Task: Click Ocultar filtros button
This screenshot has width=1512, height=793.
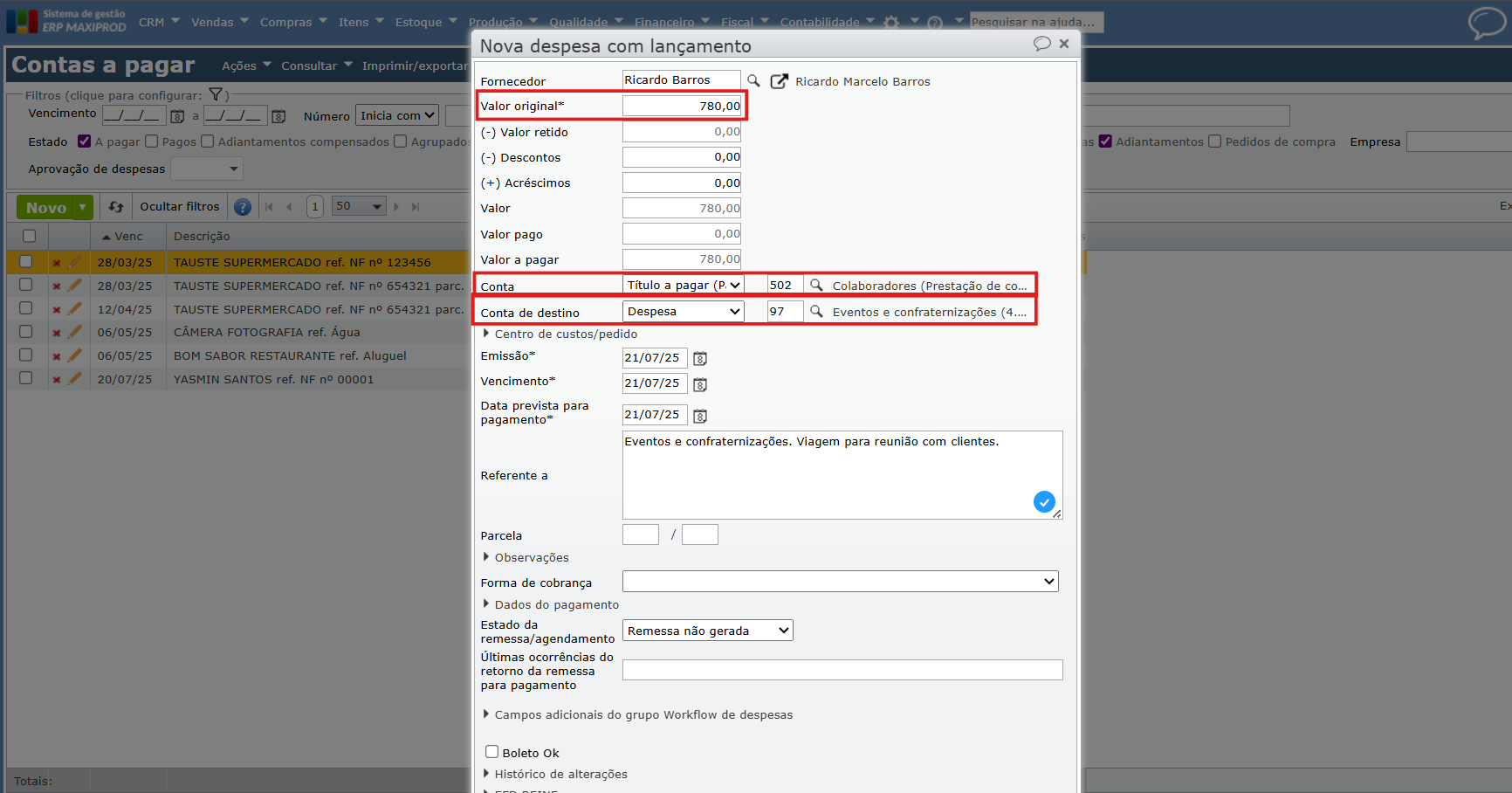Action: point(180,207)
